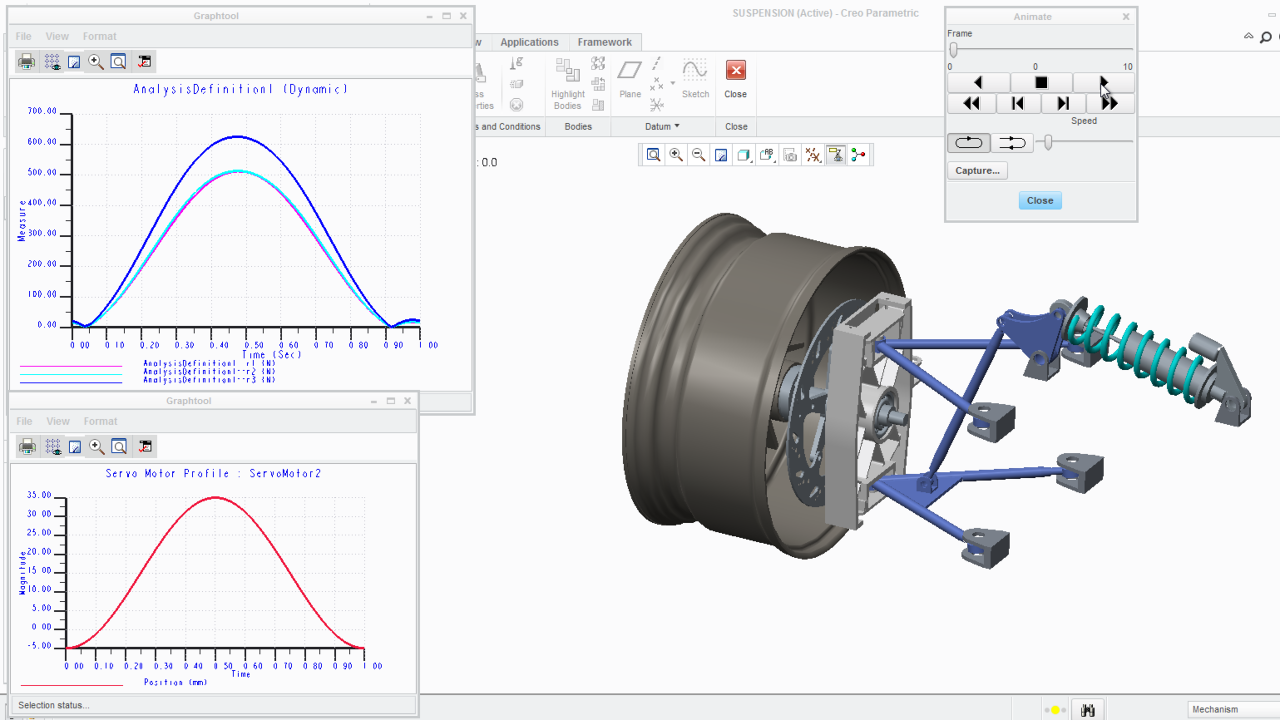Expand the datum Point dropdown arrow
Image resolution: width=1280 pixels, height=720 pixels.
[673, 84]
